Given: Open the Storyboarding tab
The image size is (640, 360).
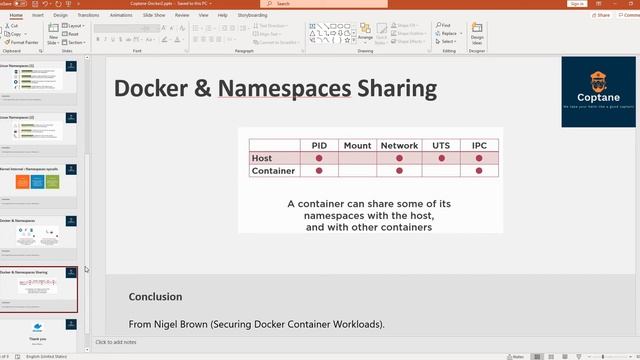Looking at the screenshot, I should (x=252, y=15).
